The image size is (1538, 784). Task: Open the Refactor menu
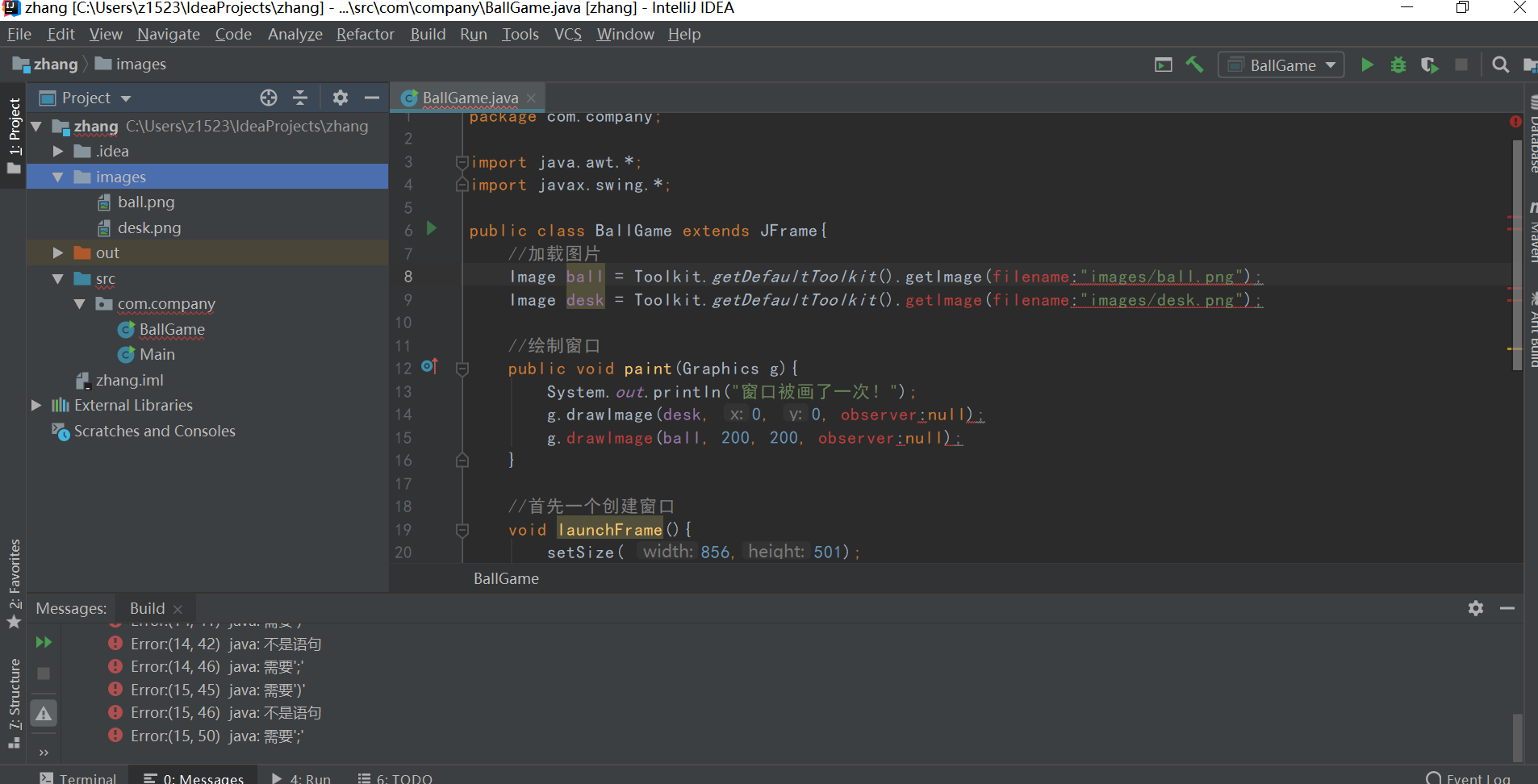click(366, 34)
